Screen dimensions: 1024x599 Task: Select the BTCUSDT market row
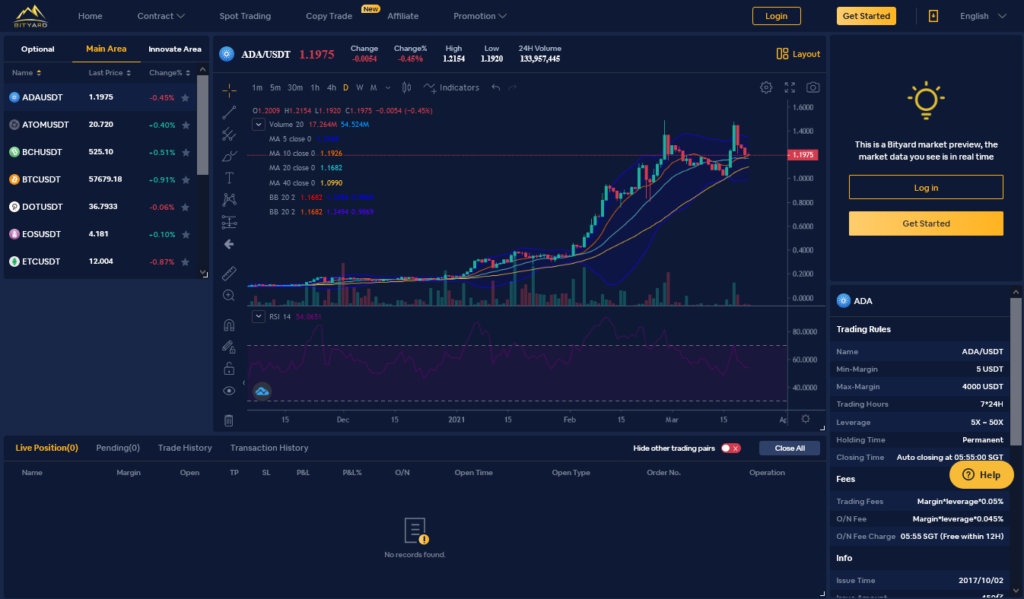101,180
